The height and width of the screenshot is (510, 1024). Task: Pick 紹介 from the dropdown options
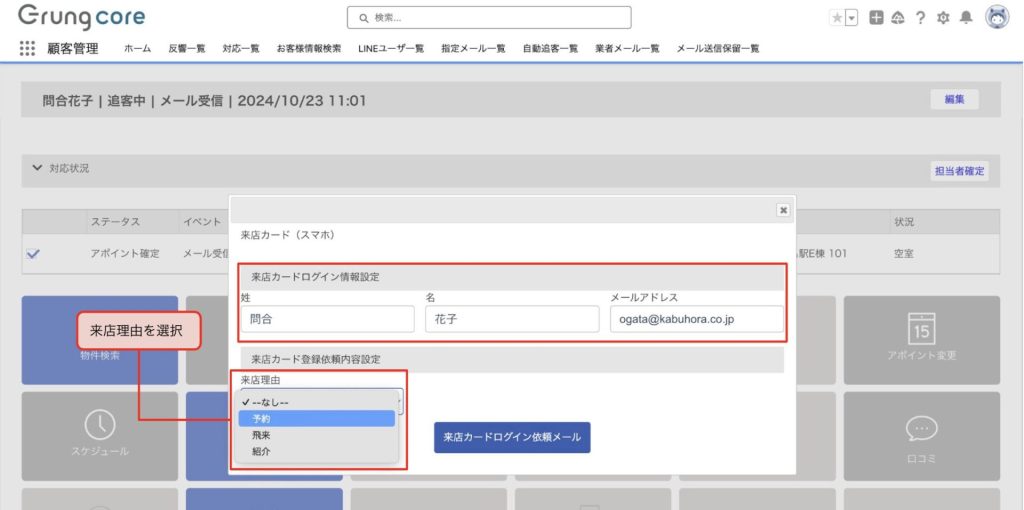click(261, 452)
